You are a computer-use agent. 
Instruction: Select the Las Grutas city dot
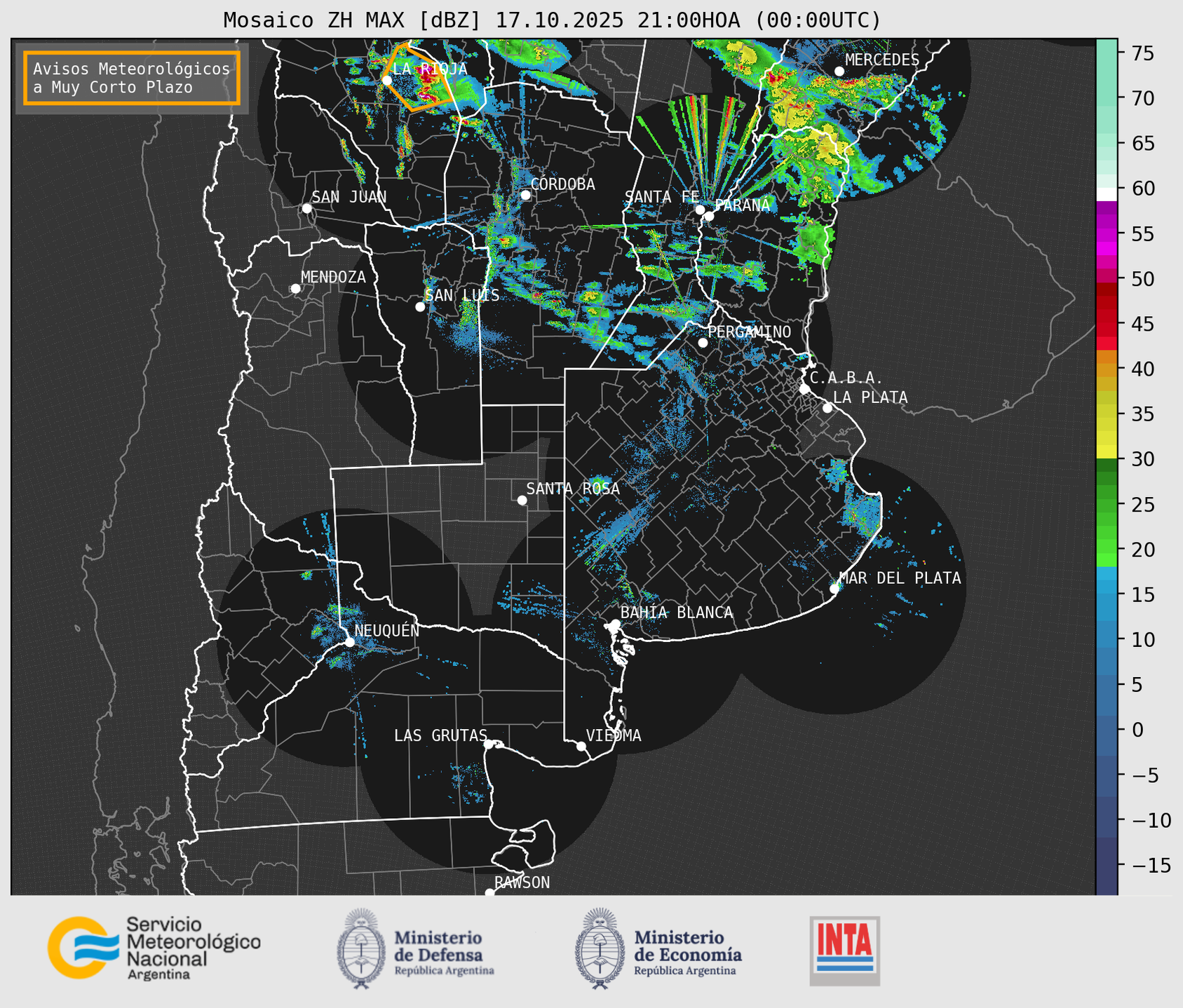[x=489, y=744]
